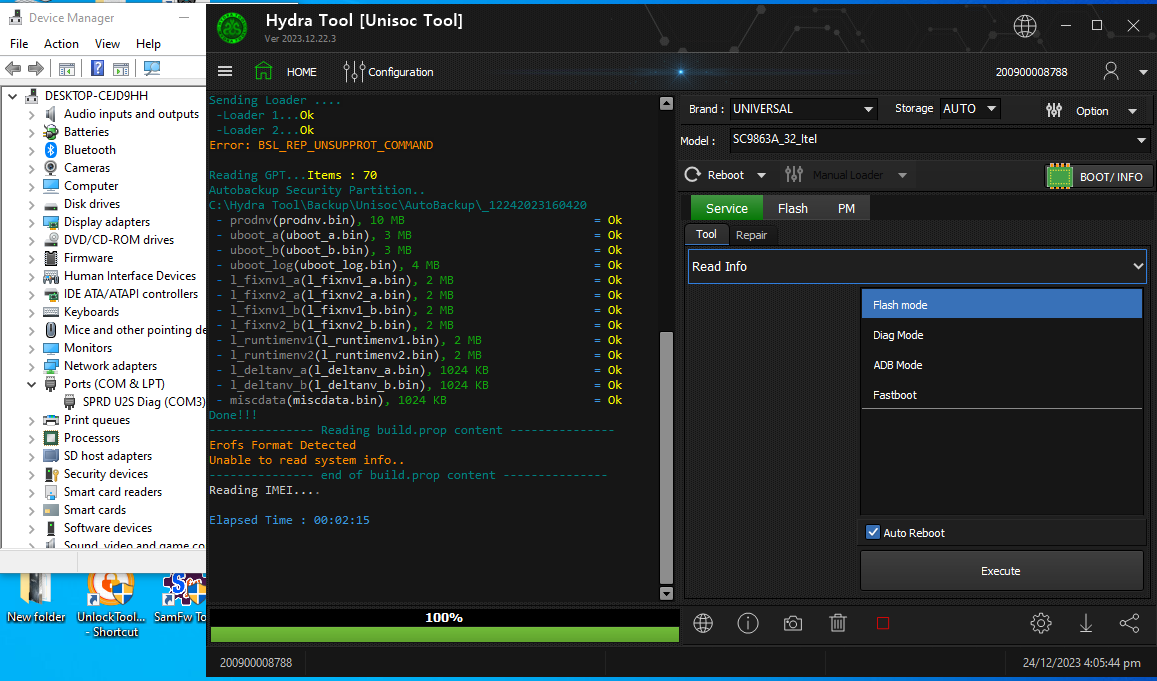Click the download arrow icon
Screen dimensions: 1157x681
1085,623
